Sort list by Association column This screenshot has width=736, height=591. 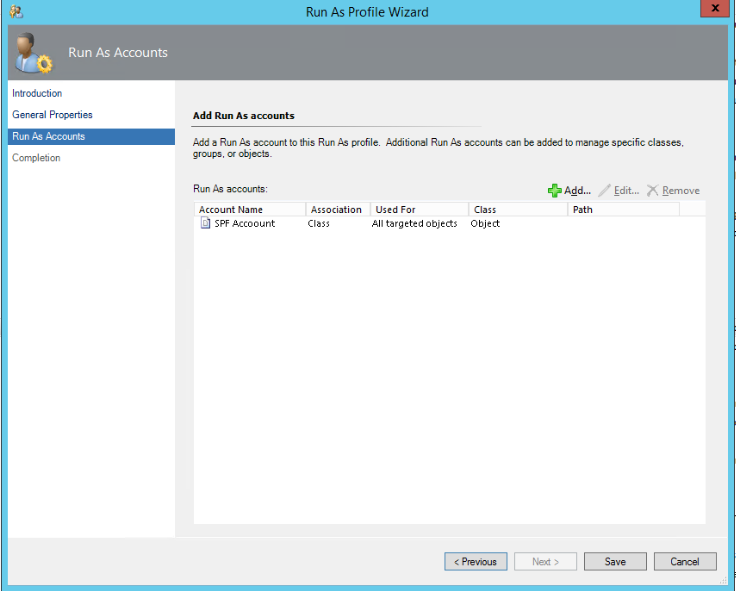click(x=337, y=209)
